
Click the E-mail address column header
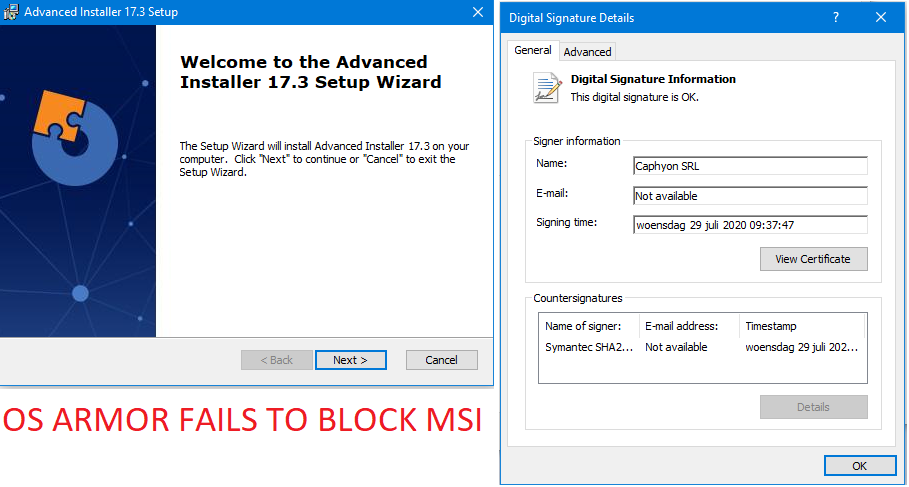[x=689, y=326]
